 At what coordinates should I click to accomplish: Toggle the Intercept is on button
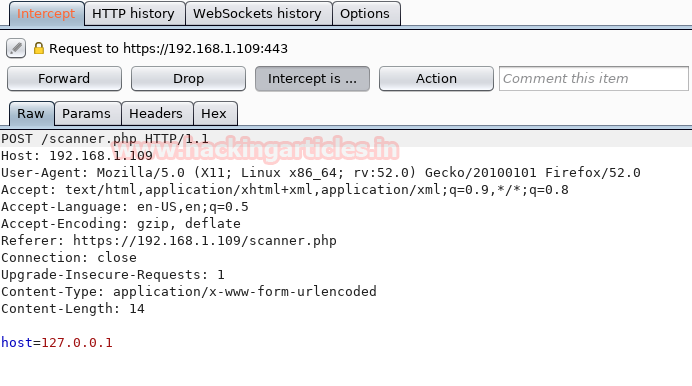tap(312, 79)
